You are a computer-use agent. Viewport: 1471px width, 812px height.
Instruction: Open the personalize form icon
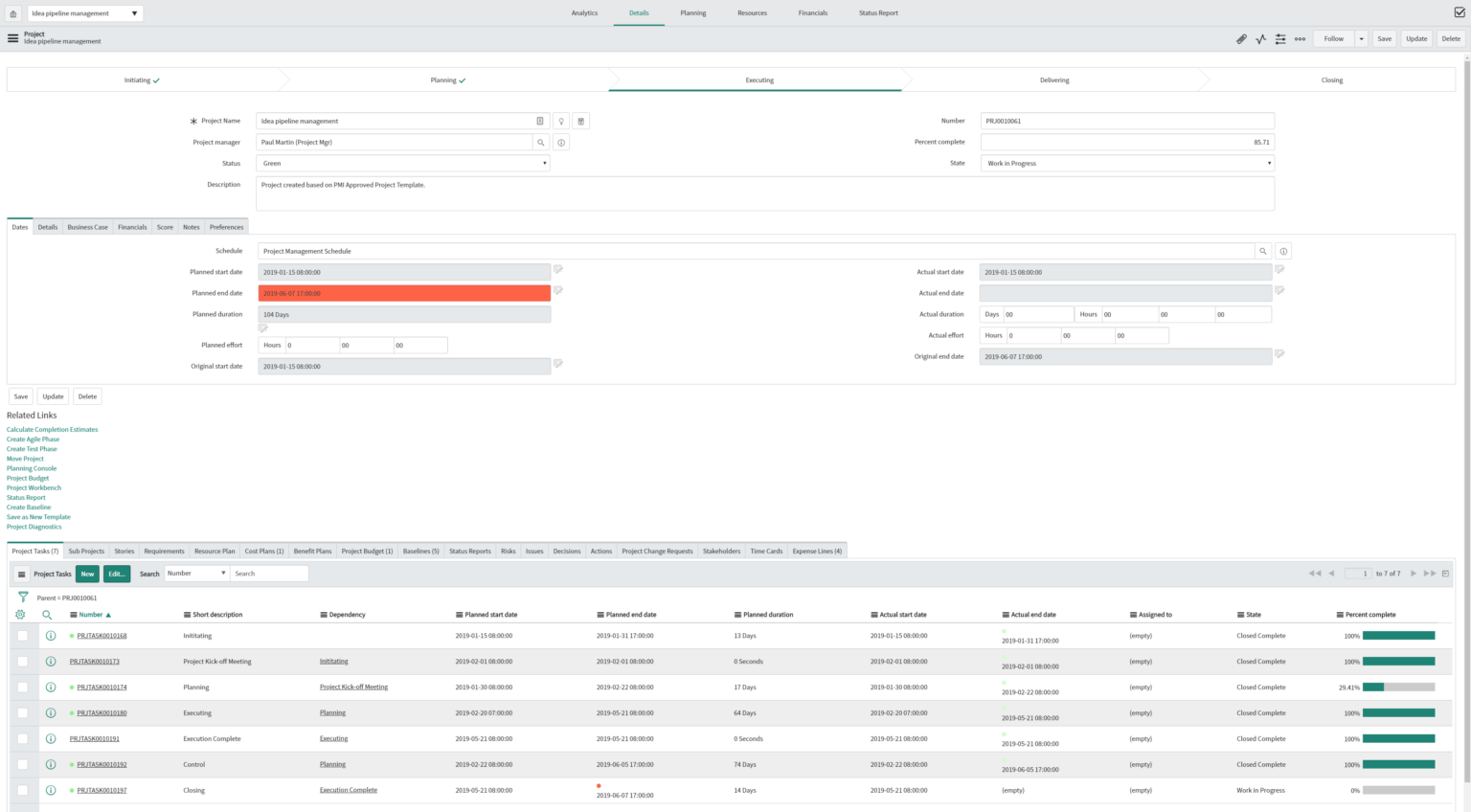tap(1280, 38)
